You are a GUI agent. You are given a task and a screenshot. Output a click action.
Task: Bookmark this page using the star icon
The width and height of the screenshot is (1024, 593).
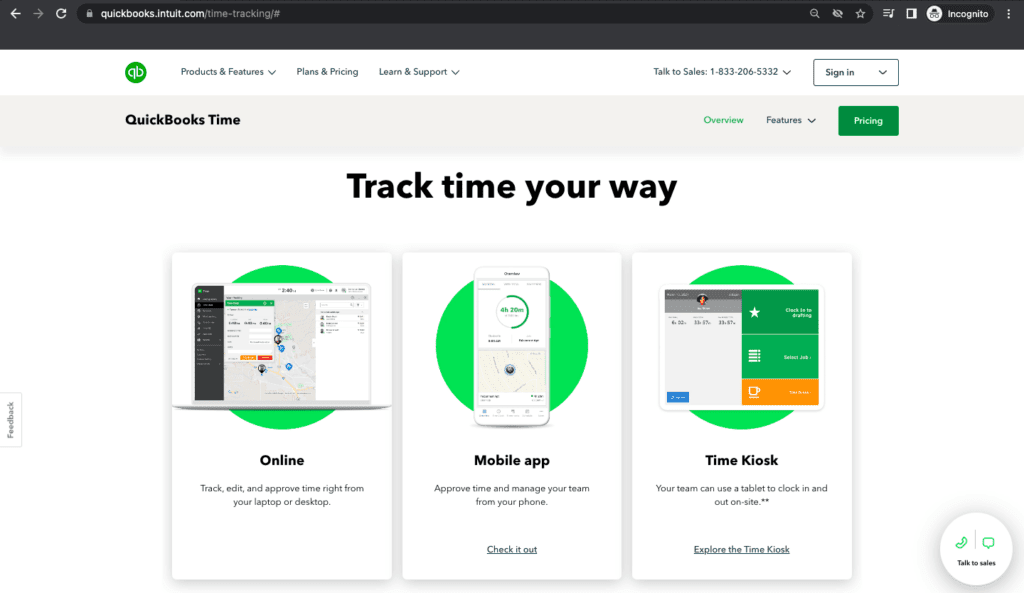(x=860, y=14)
